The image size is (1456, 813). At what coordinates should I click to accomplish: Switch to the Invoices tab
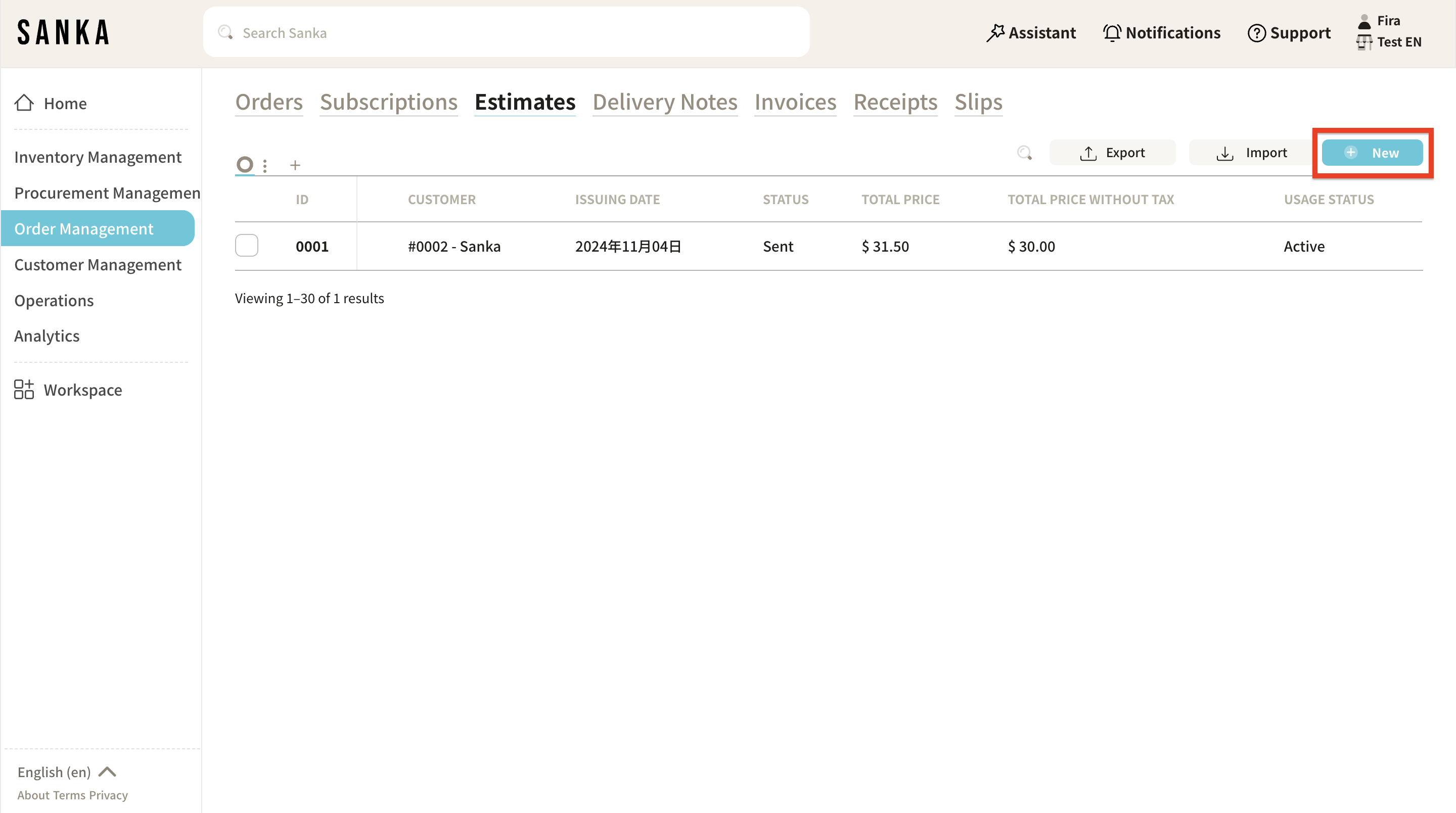tap(795, 102)
